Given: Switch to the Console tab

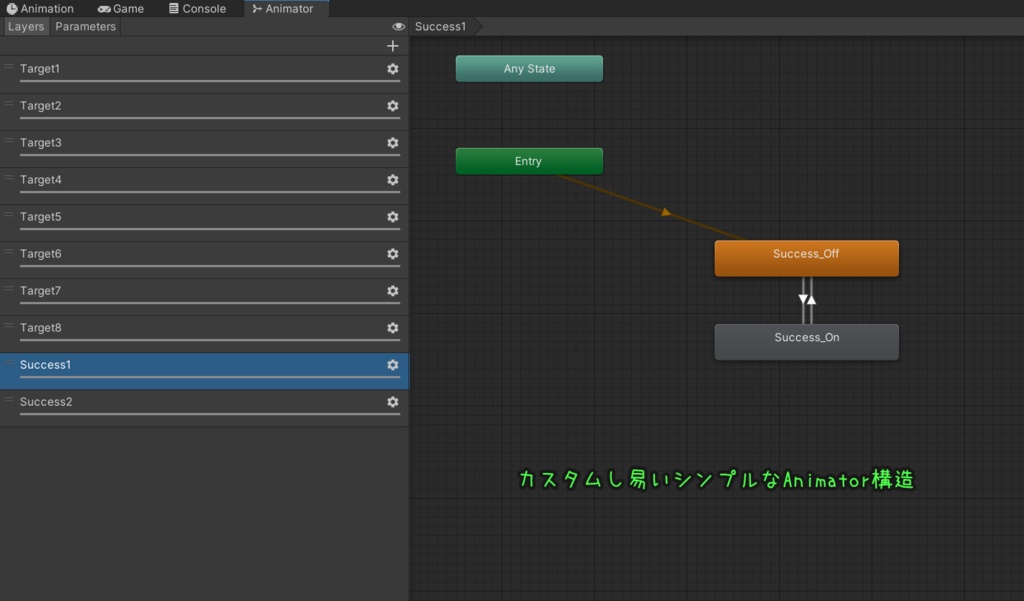Looking at the screenshot, I should tap(197, 8).
